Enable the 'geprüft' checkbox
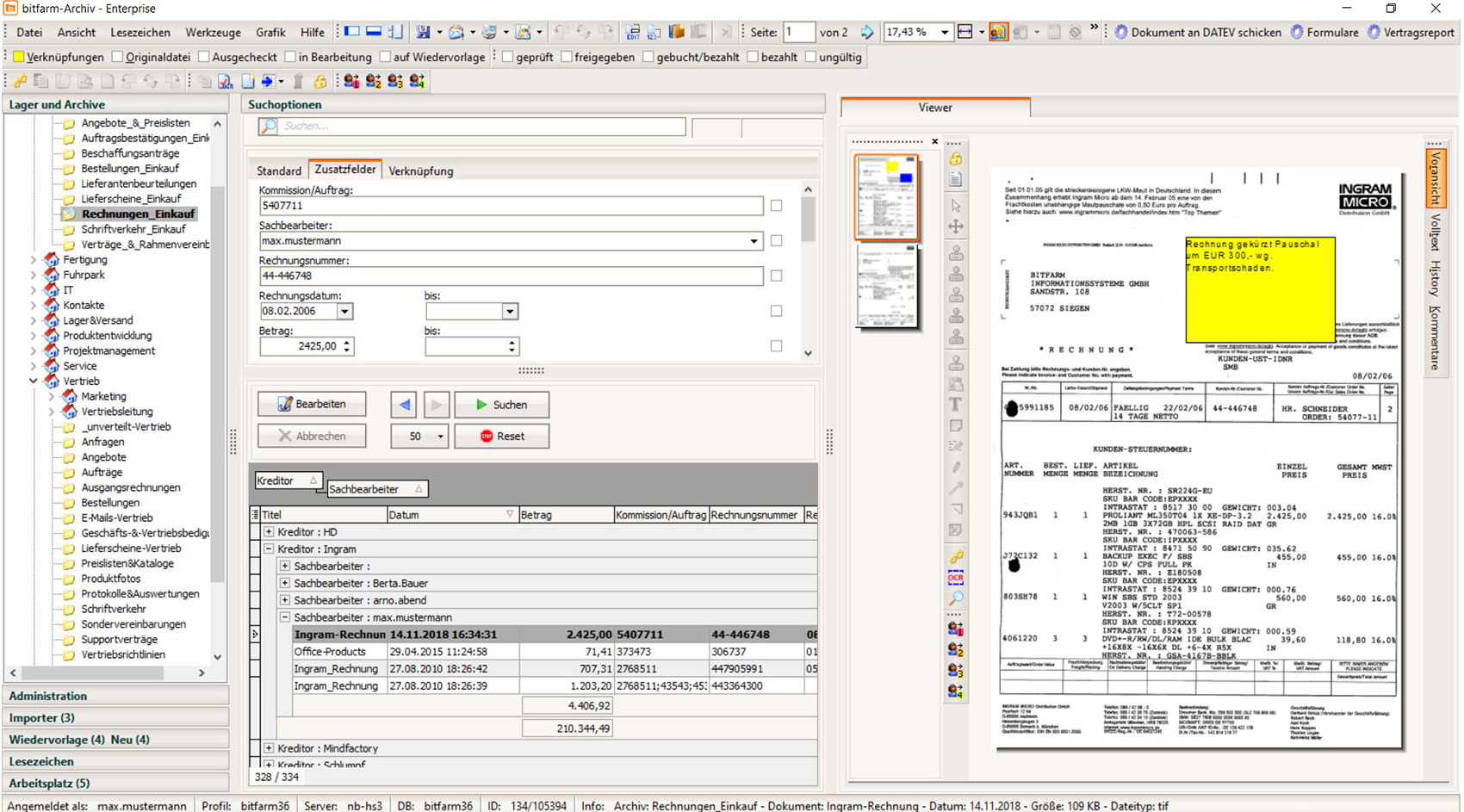Image resolution: width=1464 pixels, height=812 pixels. coord(506,57)
